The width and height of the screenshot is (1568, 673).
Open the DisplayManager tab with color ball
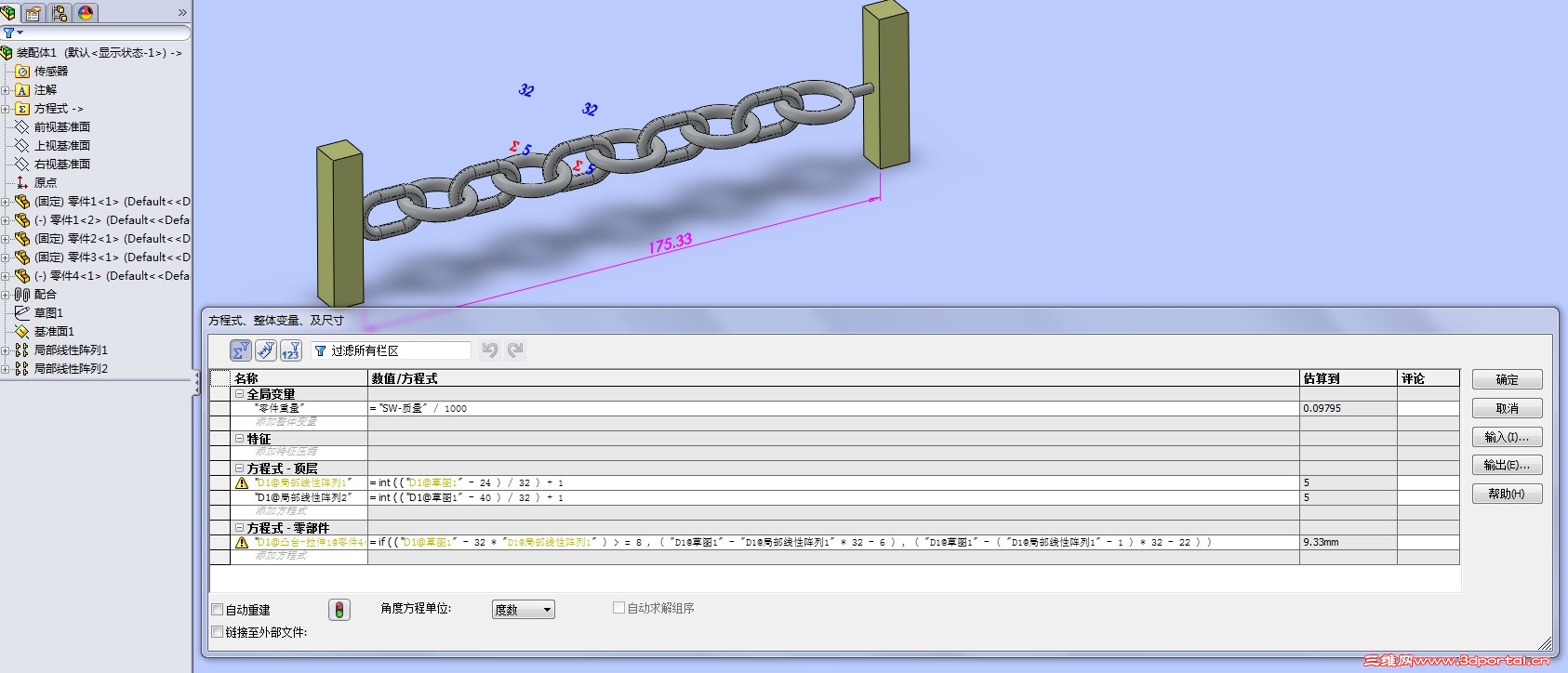pos(86,13)
